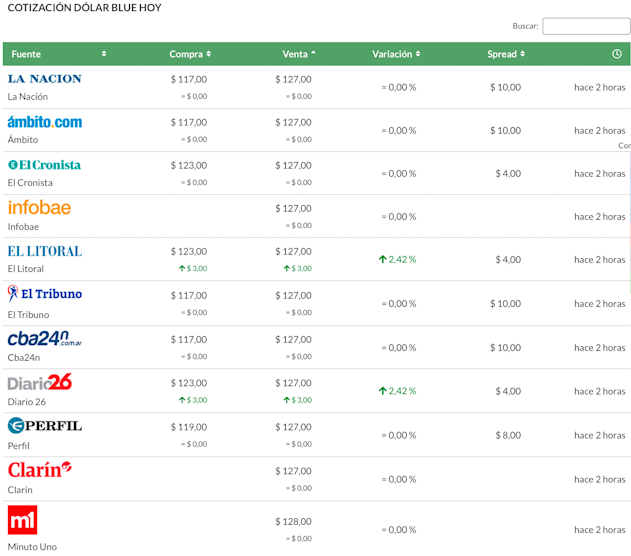This screenshot has height=556, width=631.
Task: Select the El Tribuno logo
Action: coord(44,294)
